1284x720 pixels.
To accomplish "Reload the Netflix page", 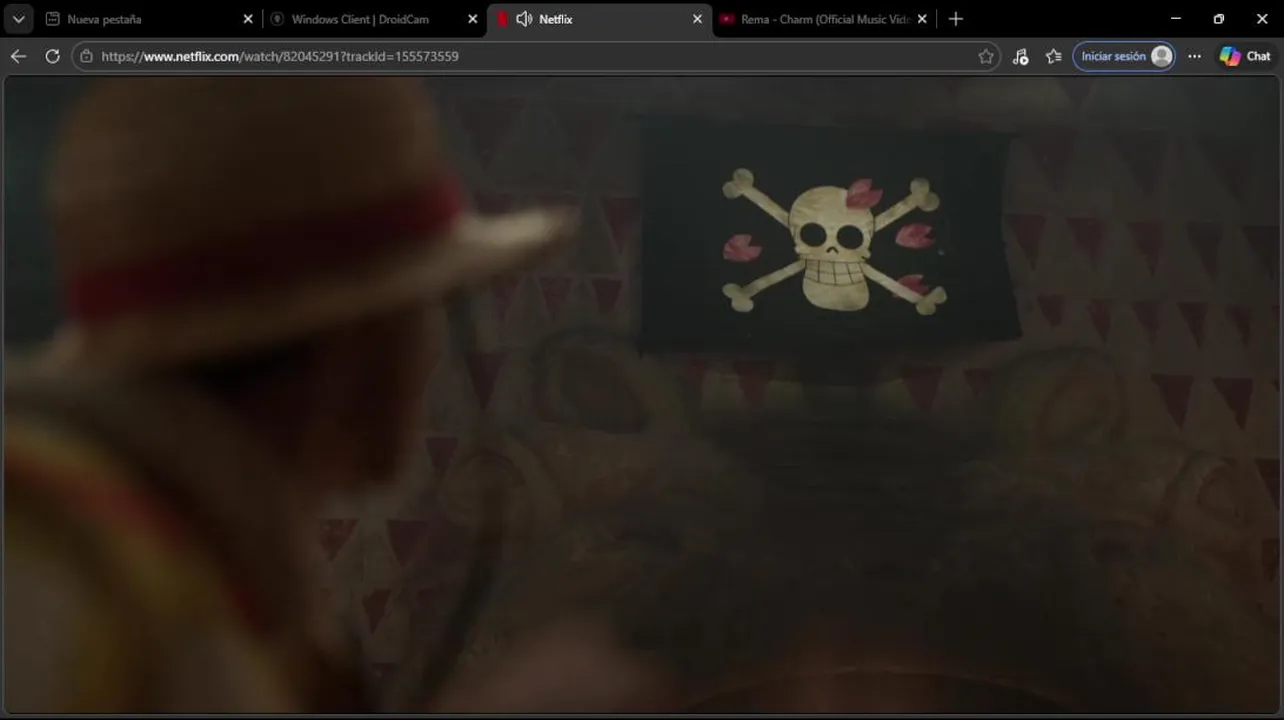I will click(52, 56).
